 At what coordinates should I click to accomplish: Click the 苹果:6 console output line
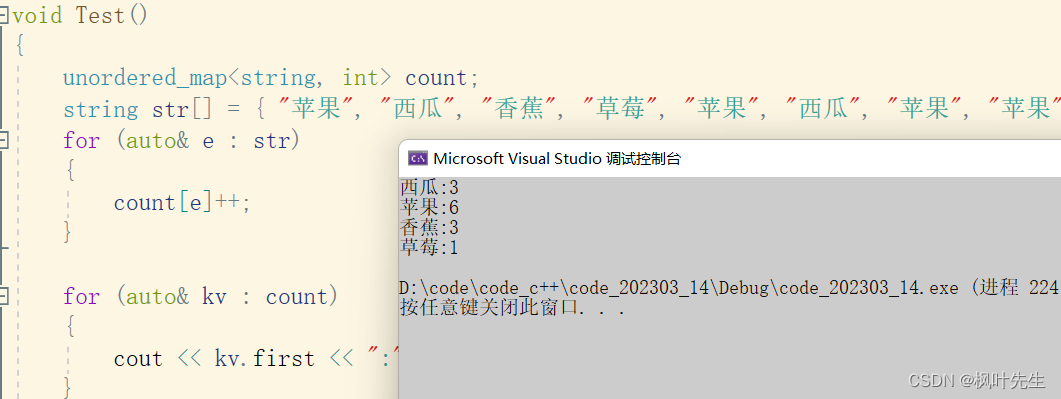(x=429, y=207)
